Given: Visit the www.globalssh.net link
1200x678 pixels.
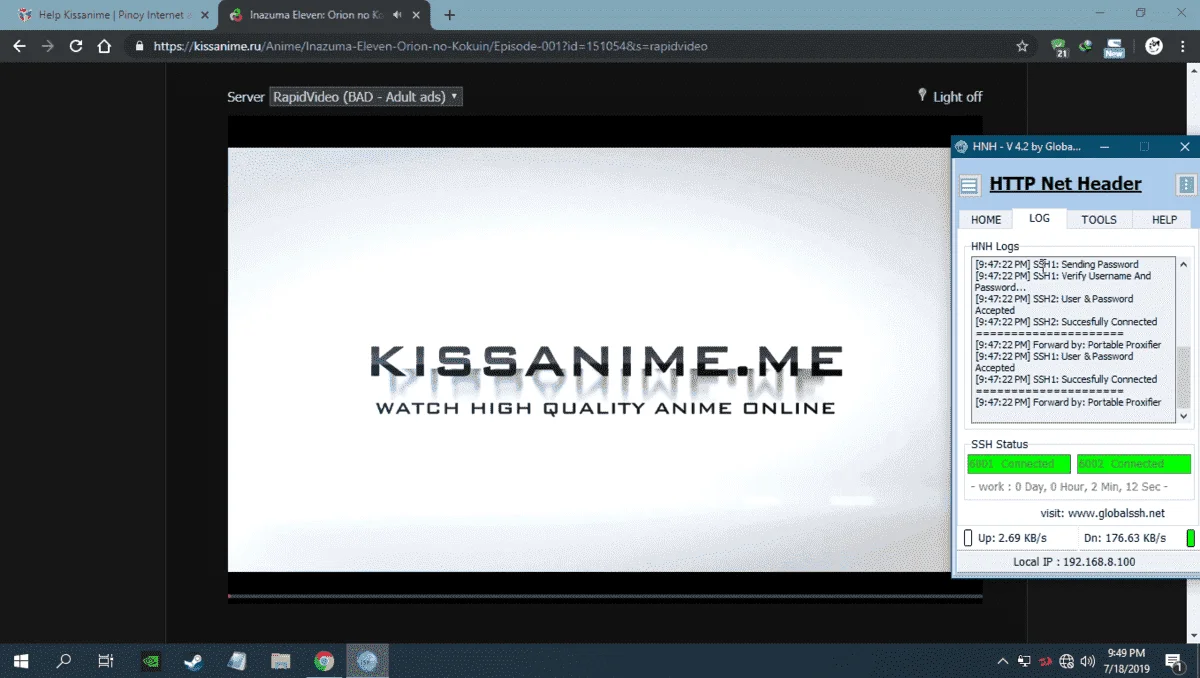Looking at the screenshot, I should click(x=1116, y=513).
